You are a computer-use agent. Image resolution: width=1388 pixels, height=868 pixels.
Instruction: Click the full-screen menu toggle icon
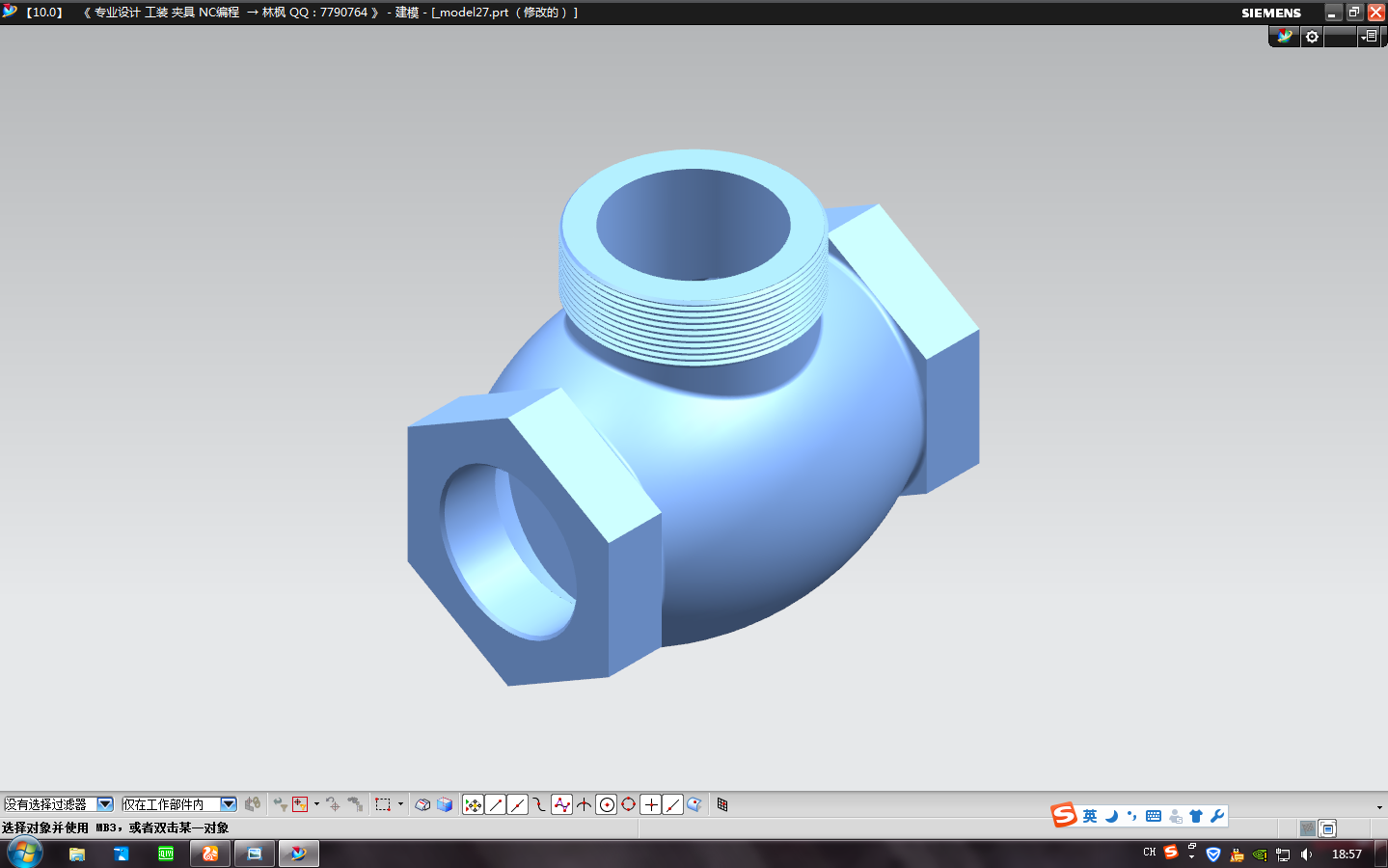click(x=1370, y=37)
